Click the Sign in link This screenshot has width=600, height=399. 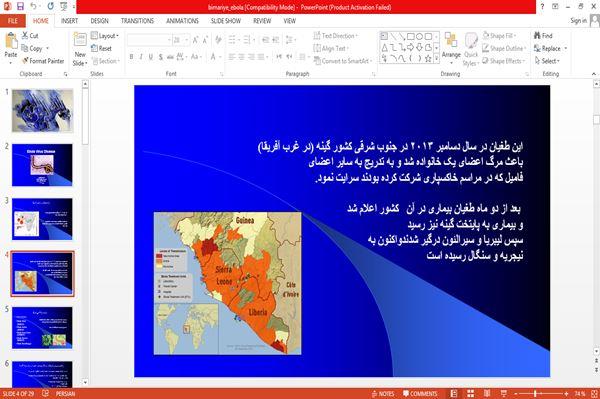[x=578, y=21]
